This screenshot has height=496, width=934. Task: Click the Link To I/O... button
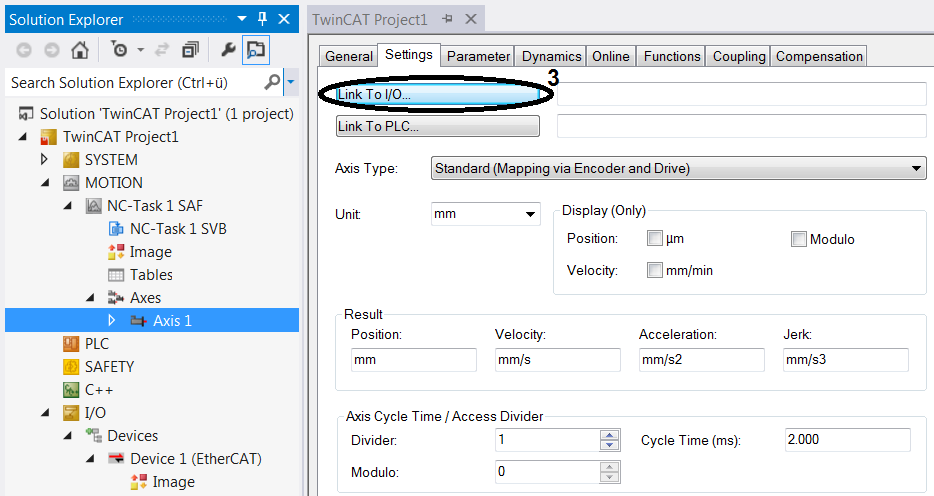click(437, 94)
